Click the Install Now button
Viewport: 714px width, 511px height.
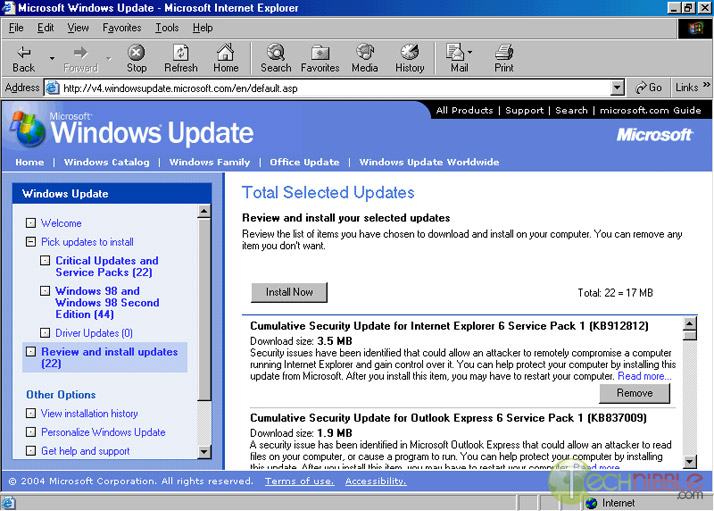pyautogui.click(x=289, y=292)
